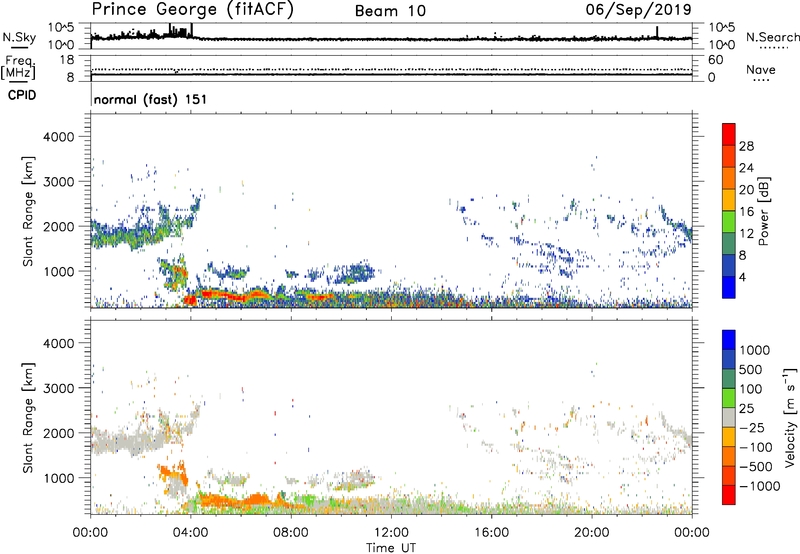Click the '-25' value on Velocity colorbar
The width and height of the screenshot is (800, 554).
[x=752, y=428]
